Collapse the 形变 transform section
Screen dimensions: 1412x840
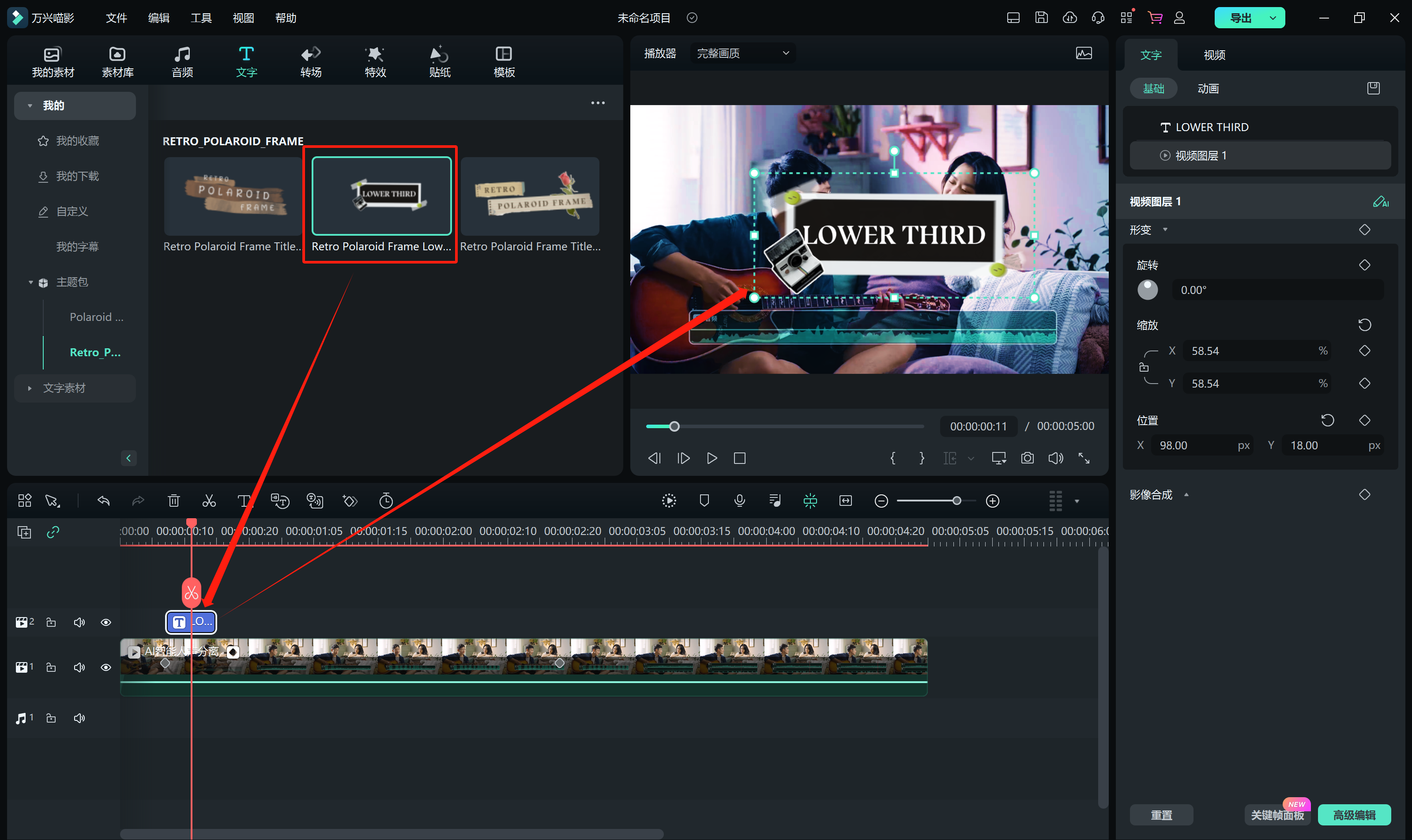click(x=1165, y=230)
